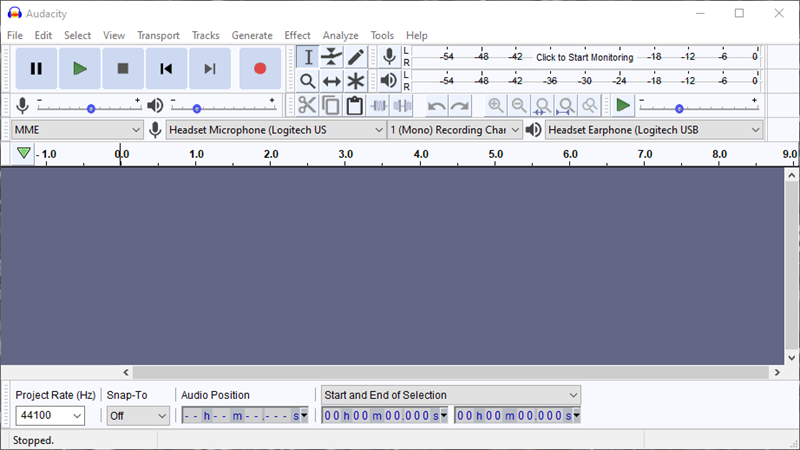The image size is (800, 450).
Task: Open the Effect menu
Action: [x=297, y=36]
